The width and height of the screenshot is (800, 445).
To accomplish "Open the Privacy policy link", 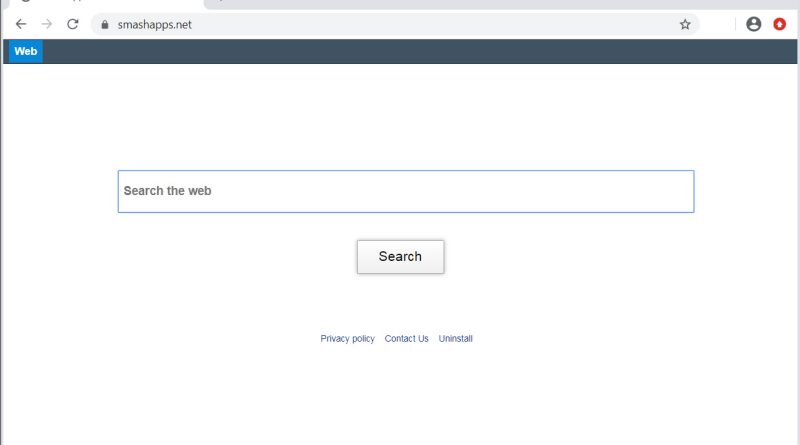I will click(x=347, y=339).
